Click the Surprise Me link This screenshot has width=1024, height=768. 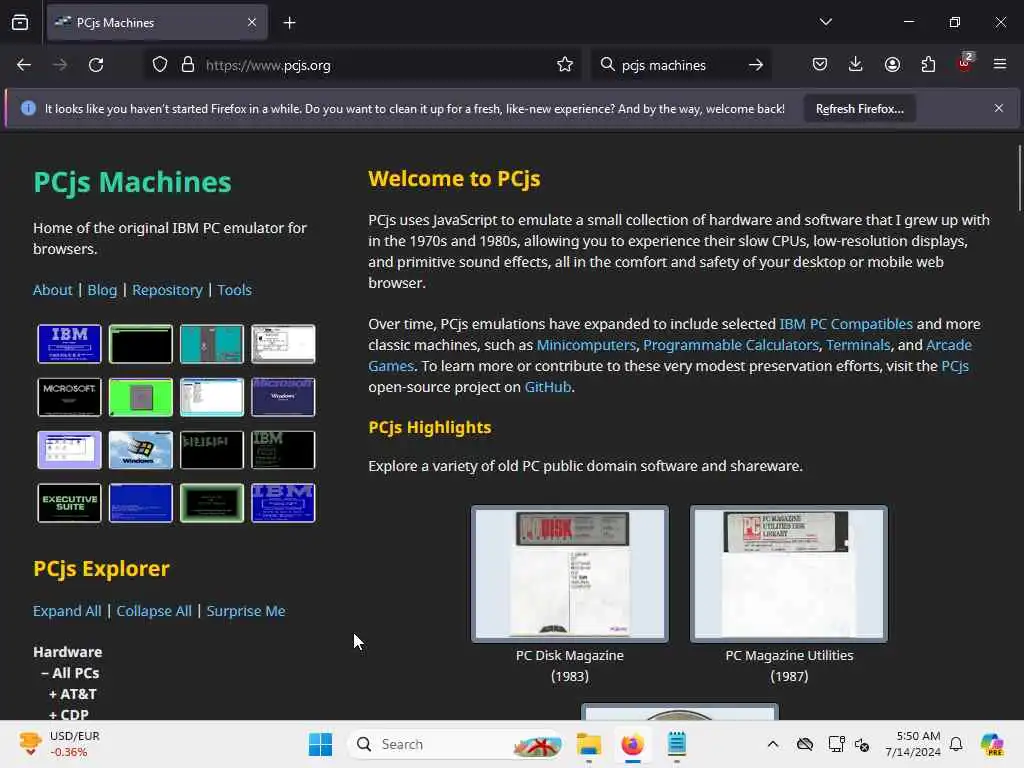pos(246,611)
